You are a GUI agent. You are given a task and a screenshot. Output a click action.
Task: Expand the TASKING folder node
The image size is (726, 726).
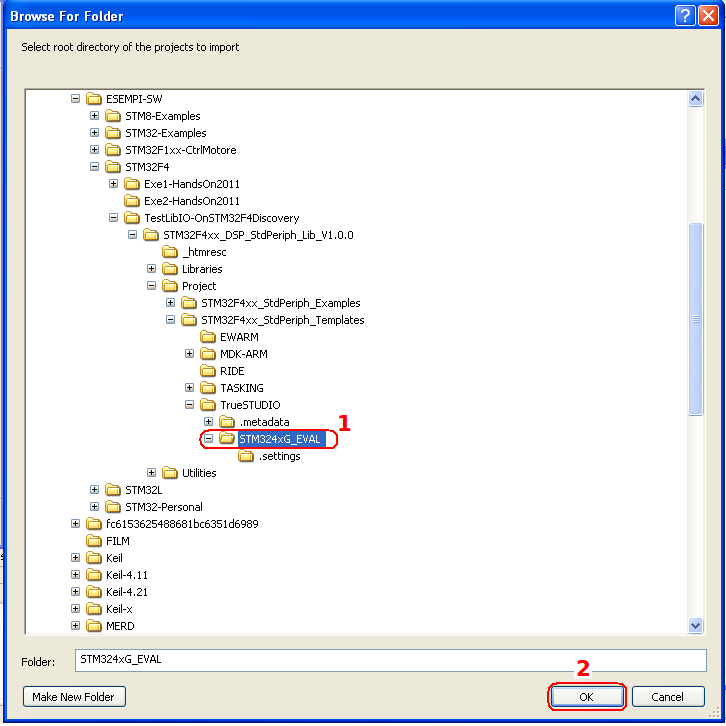coord(189,388)
